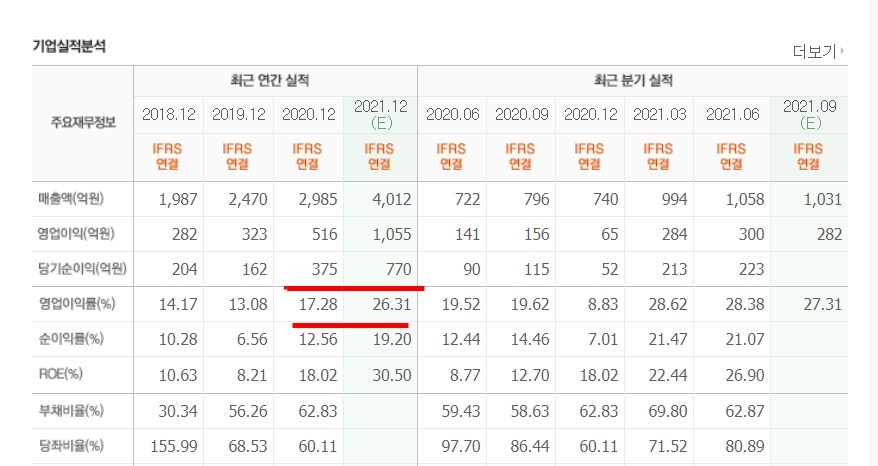Image resolution: width=878 pixels, height=466 pixels.
Task: Select the 매출액(억원) row label
Action: pos(71,199)
